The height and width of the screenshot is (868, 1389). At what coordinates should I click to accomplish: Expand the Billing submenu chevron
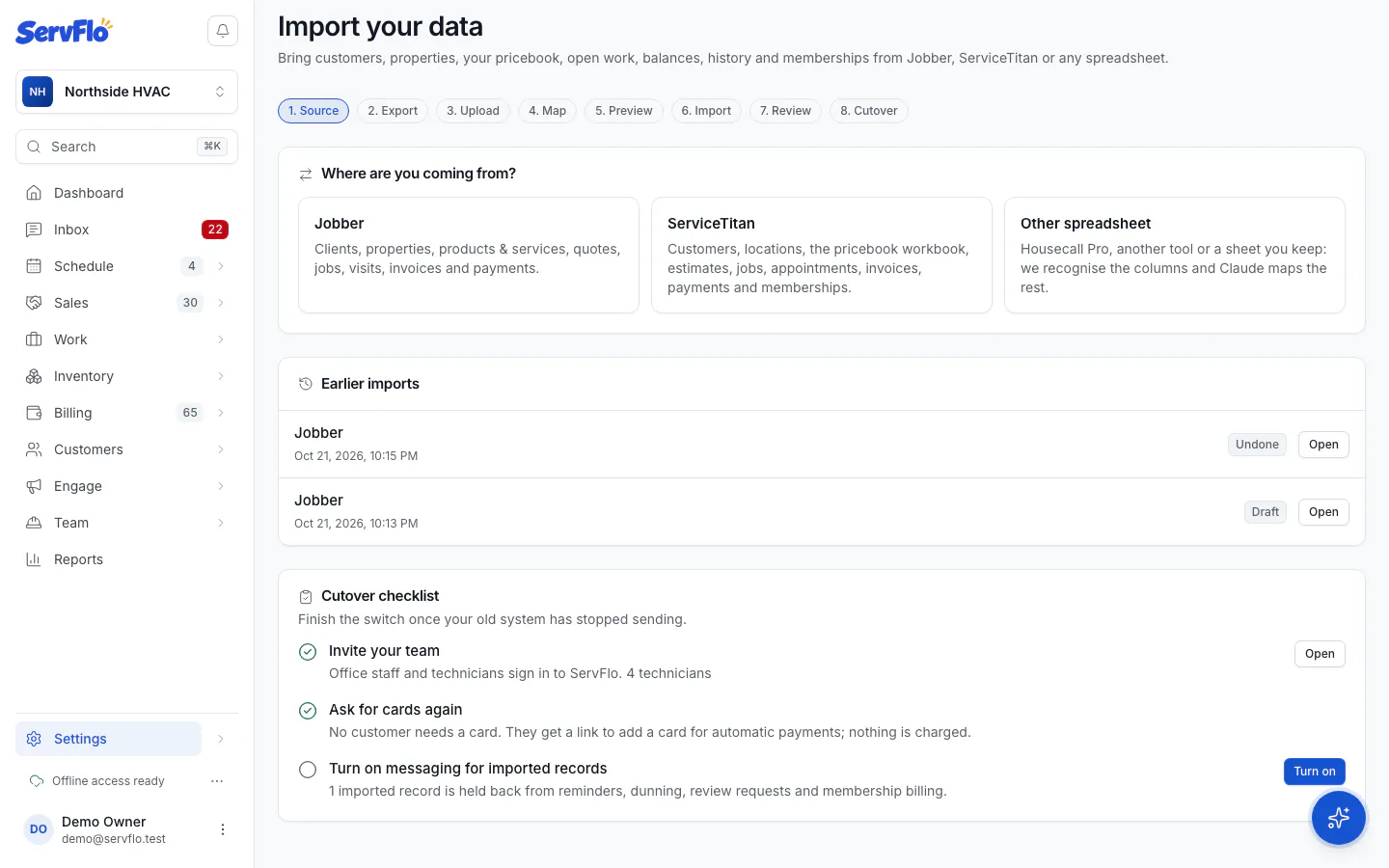click(x=221, y=413)
